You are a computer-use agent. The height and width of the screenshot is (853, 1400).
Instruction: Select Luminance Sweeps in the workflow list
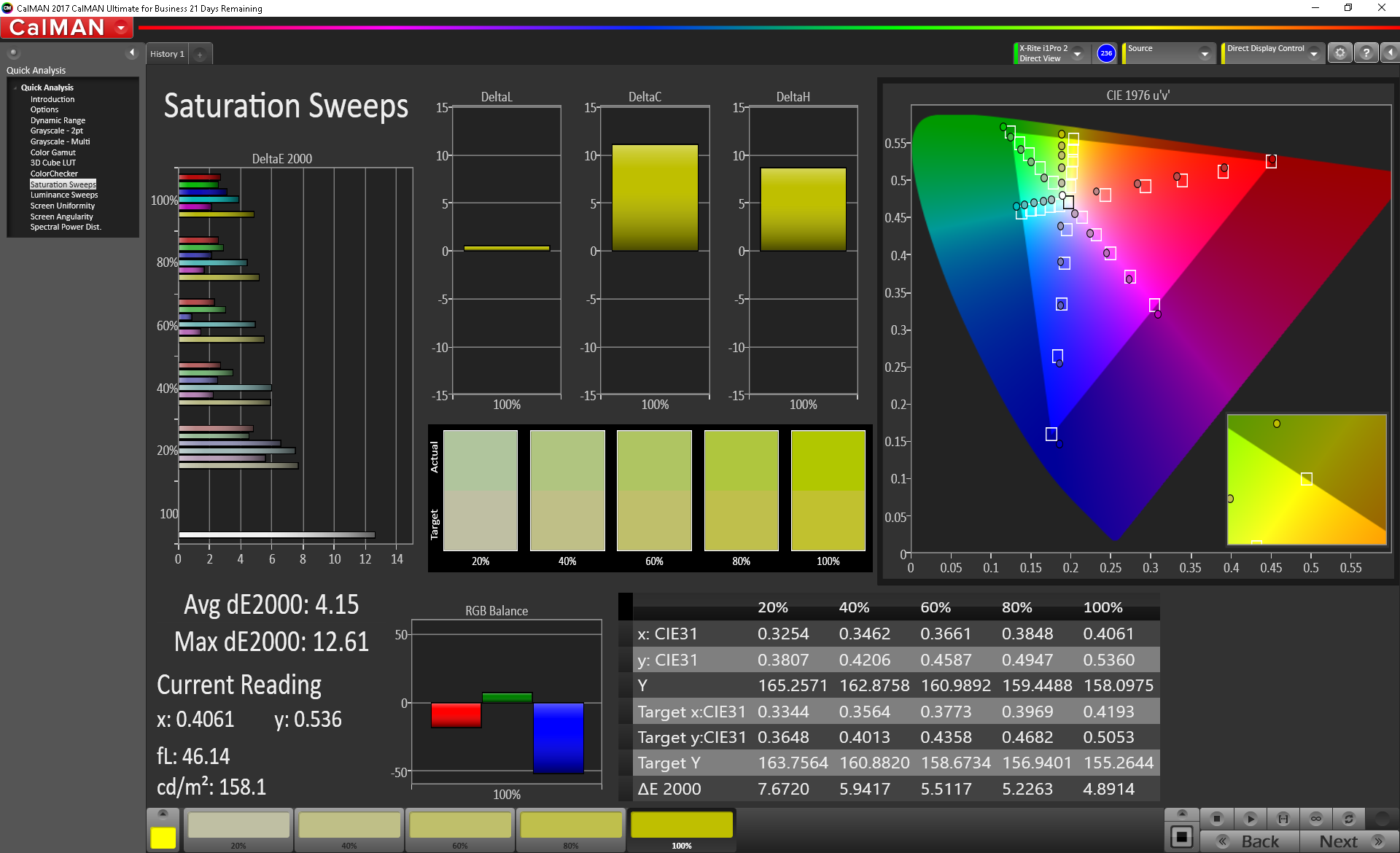pyautogui.click(x=63, y=195)
